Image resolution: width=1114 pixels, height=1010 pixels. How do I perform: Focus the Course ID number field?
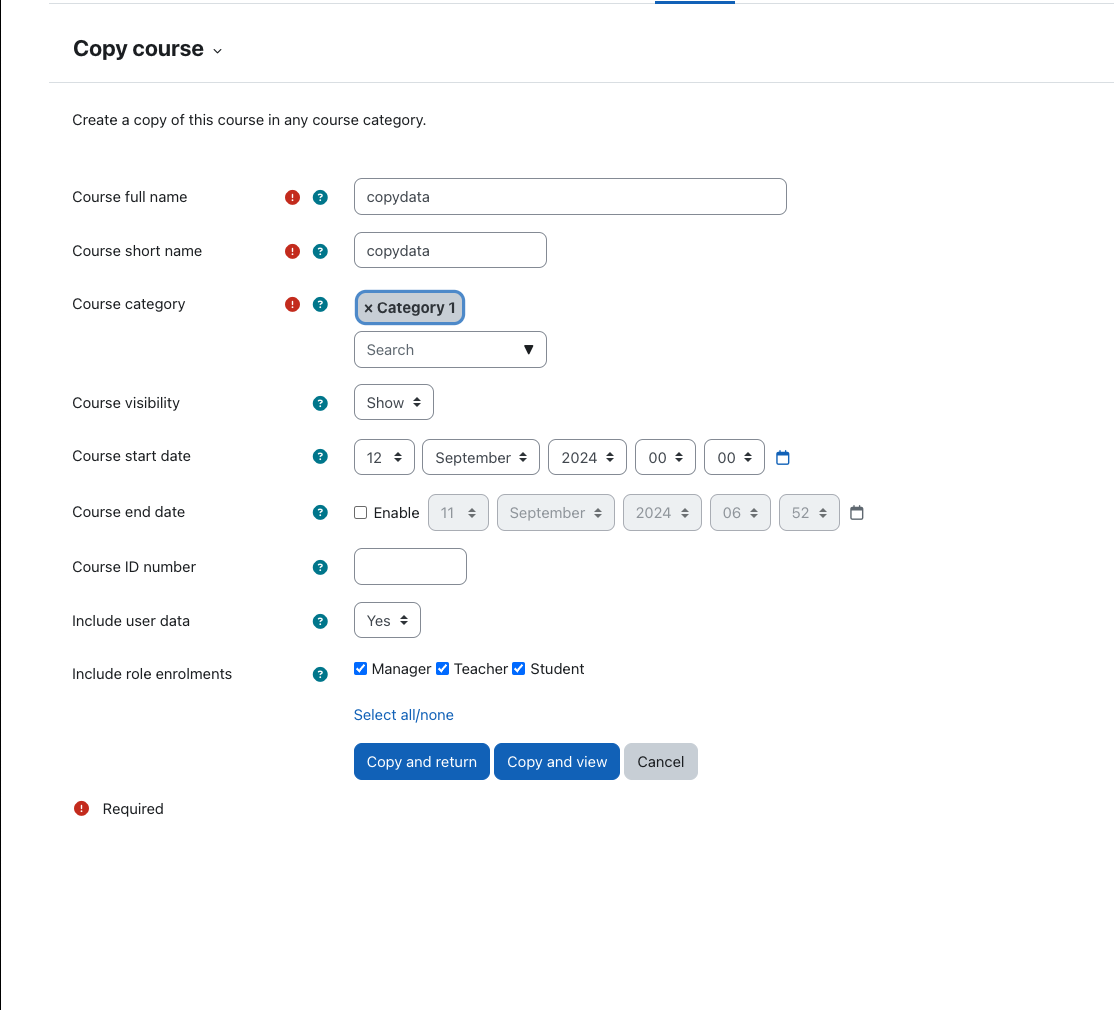point(411,567)
